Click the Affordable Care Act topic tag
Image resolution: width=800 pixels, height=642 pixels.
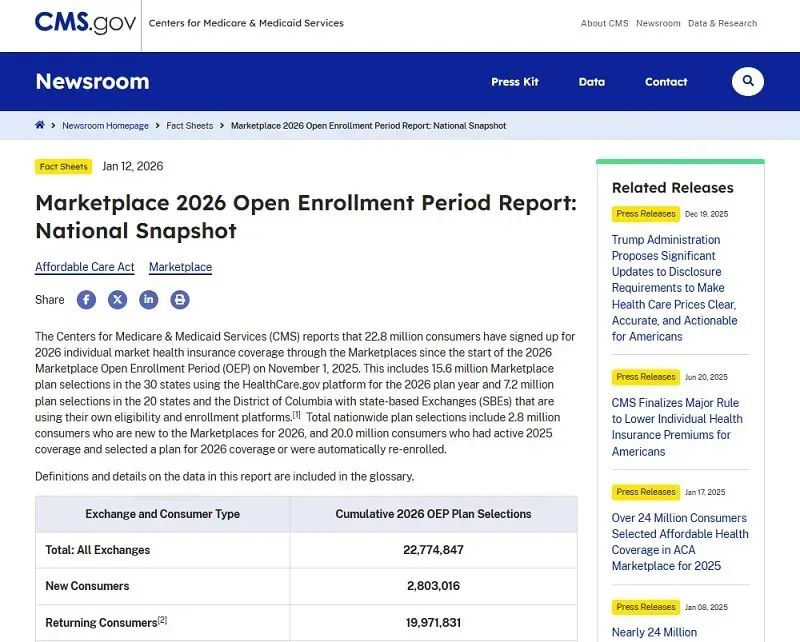(84, 267)
